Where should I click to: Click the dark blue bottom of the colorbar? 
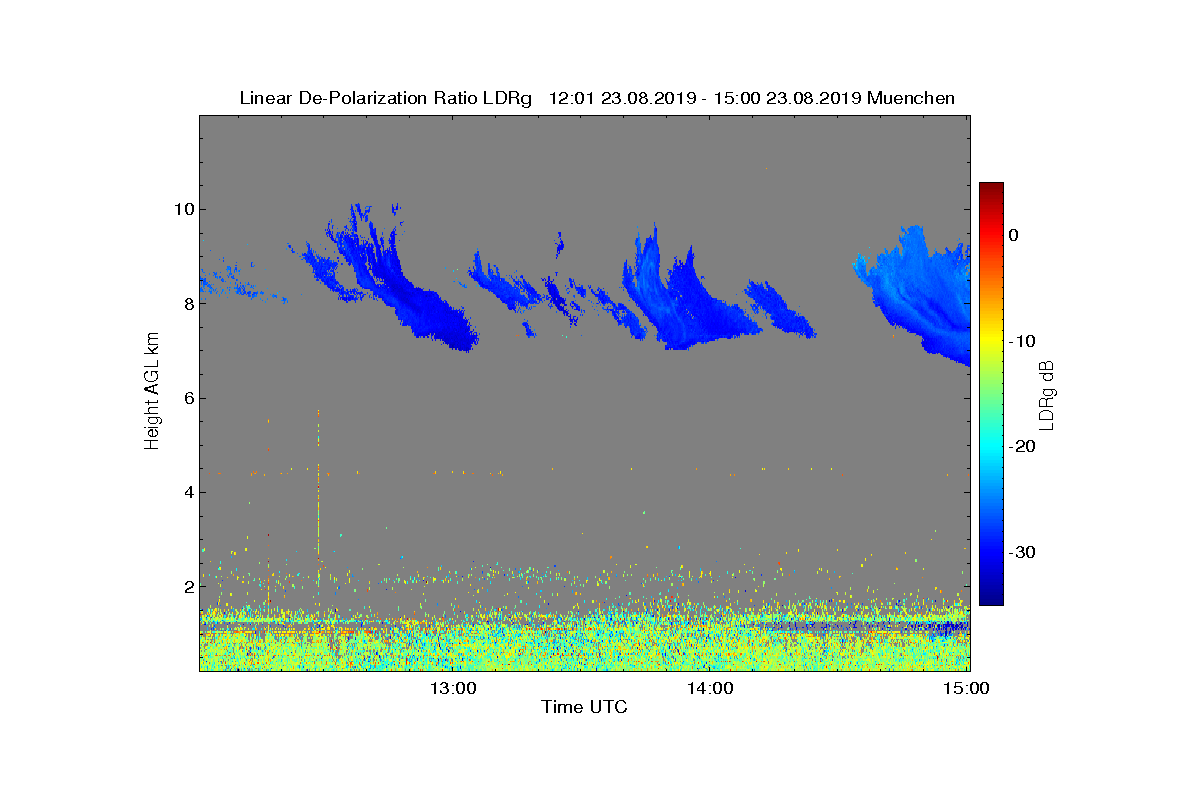pyautogui.click(x=991, y=597)
